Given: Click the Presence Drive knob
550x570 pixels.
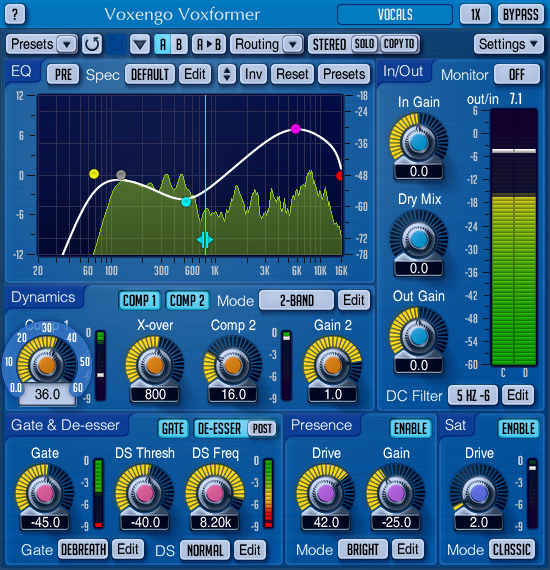Looking at the screenshot, I should coord(326,493).
